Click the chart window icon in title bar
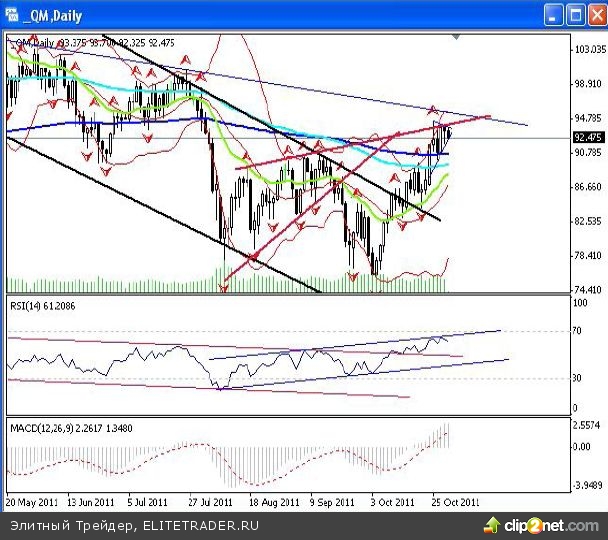 coord(11,15)
